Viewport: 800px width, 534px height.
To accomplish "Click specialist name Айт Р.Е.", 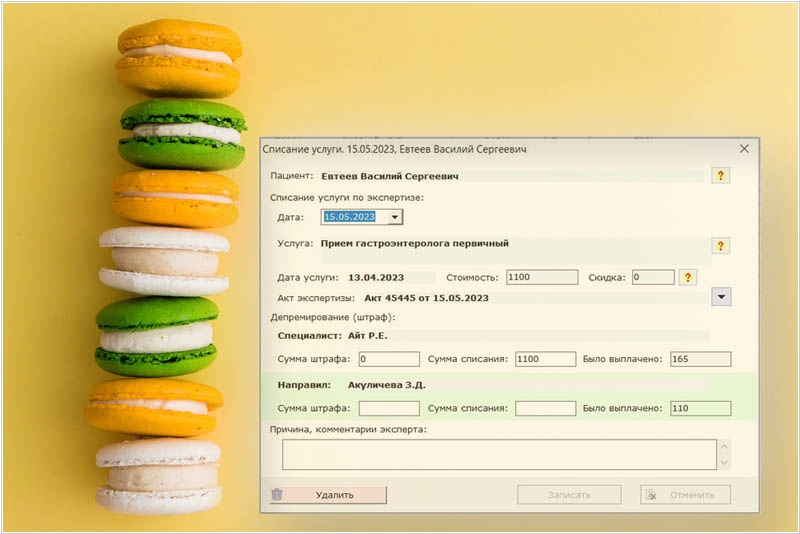I will point(368,336).
